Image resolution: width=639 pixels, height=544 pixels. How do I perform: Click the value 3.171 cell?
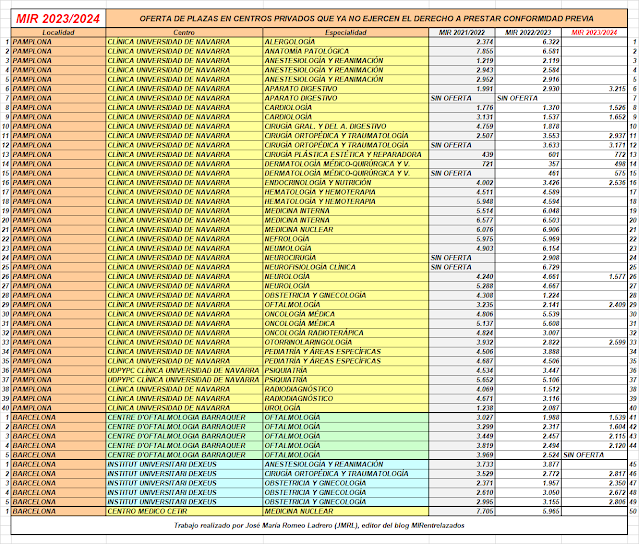[594, 145]
